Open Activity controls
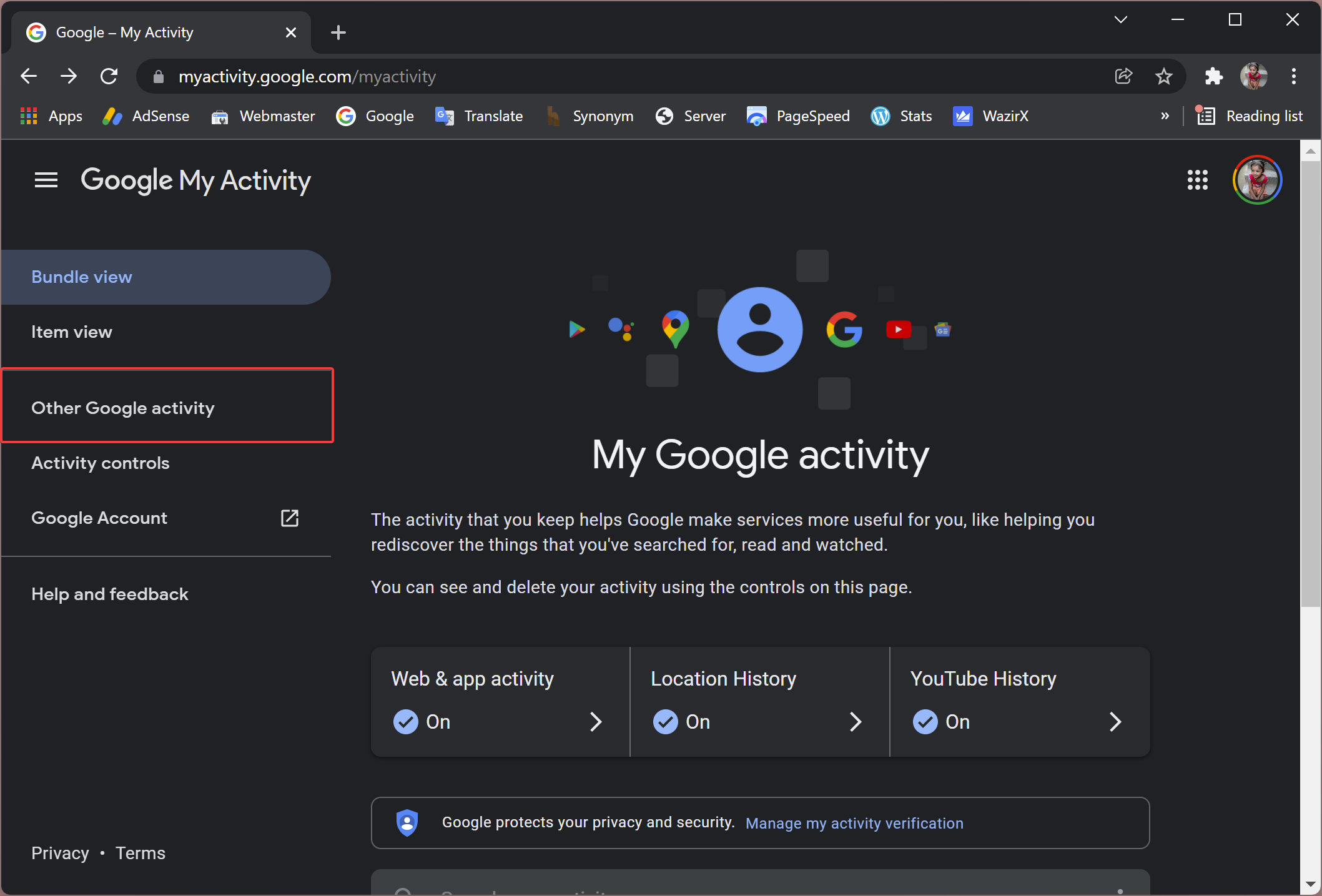This screenshot has height=896, width=1322. coord(165,463)
